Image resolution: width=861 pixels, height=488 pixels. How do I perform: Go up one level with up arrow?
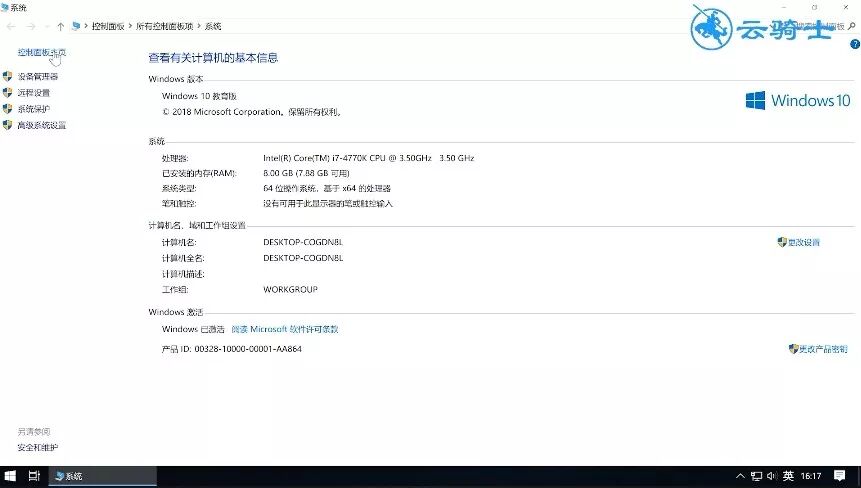click(x=60, y=26)
